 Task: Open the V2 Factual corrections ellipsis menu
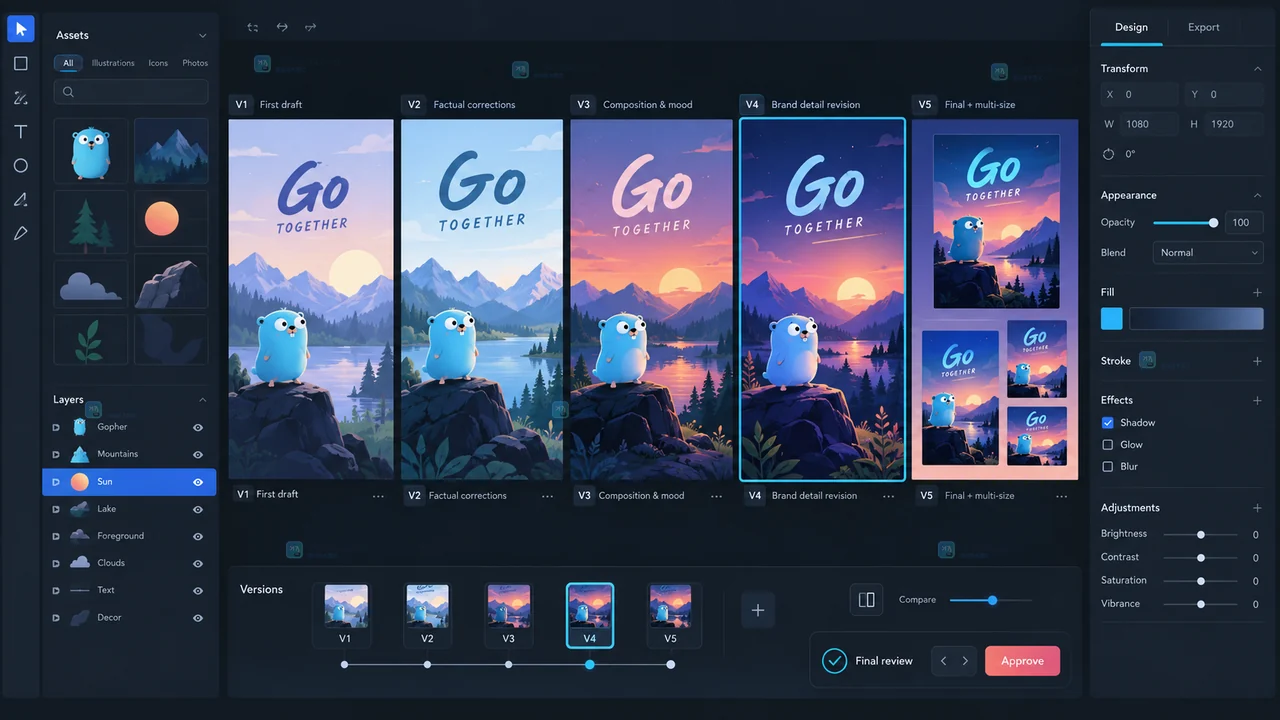pos(547,496)
